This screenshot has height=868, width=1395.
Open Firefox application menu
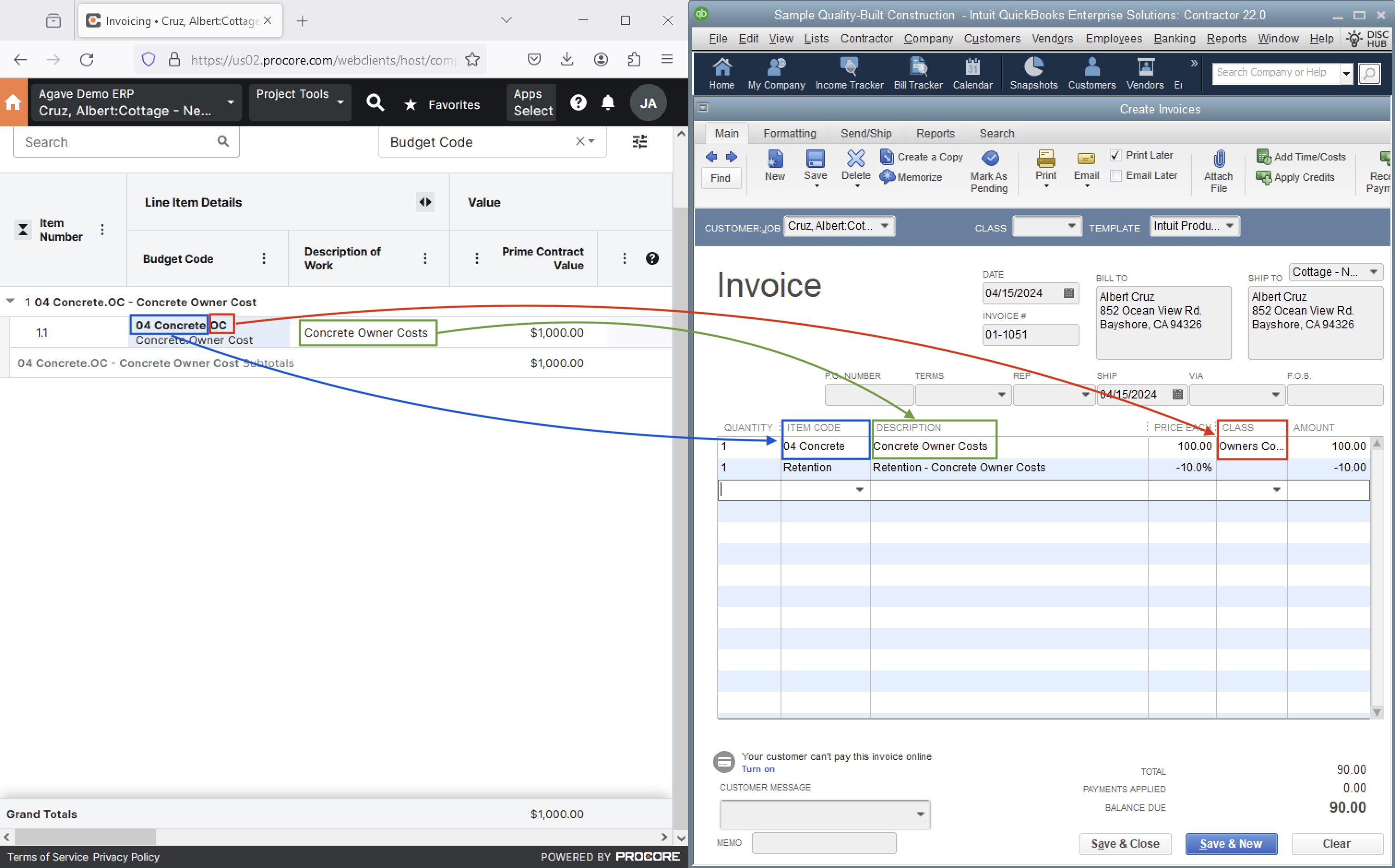[667, 59]
